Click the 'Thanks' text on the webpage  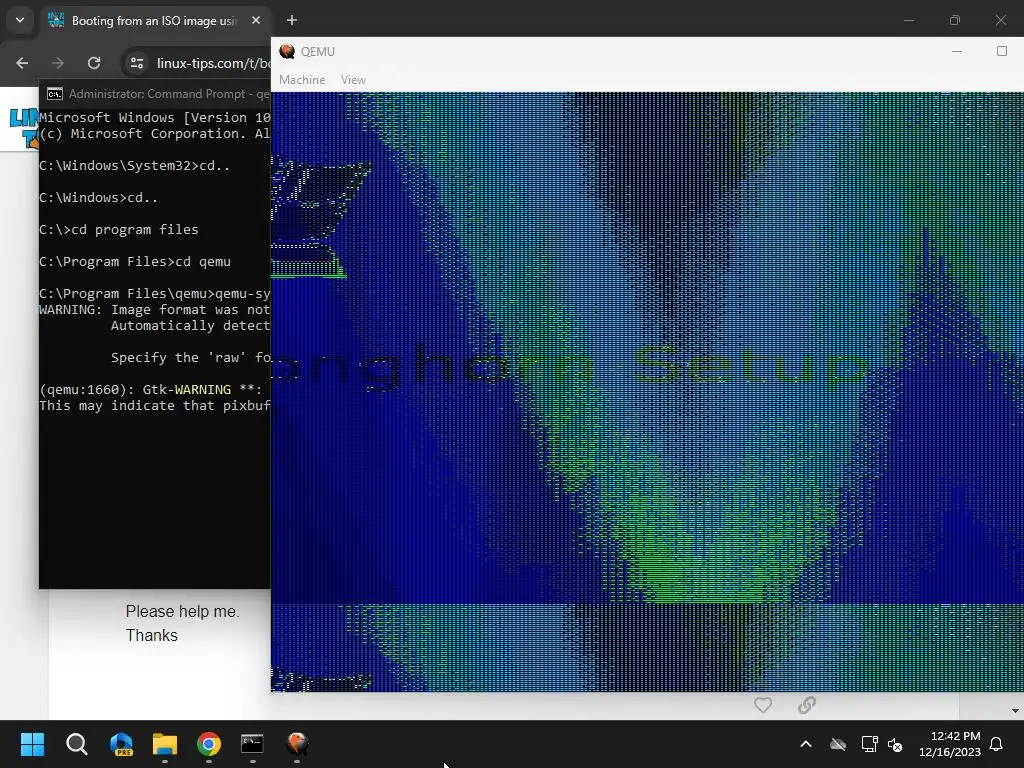[152, 635]
